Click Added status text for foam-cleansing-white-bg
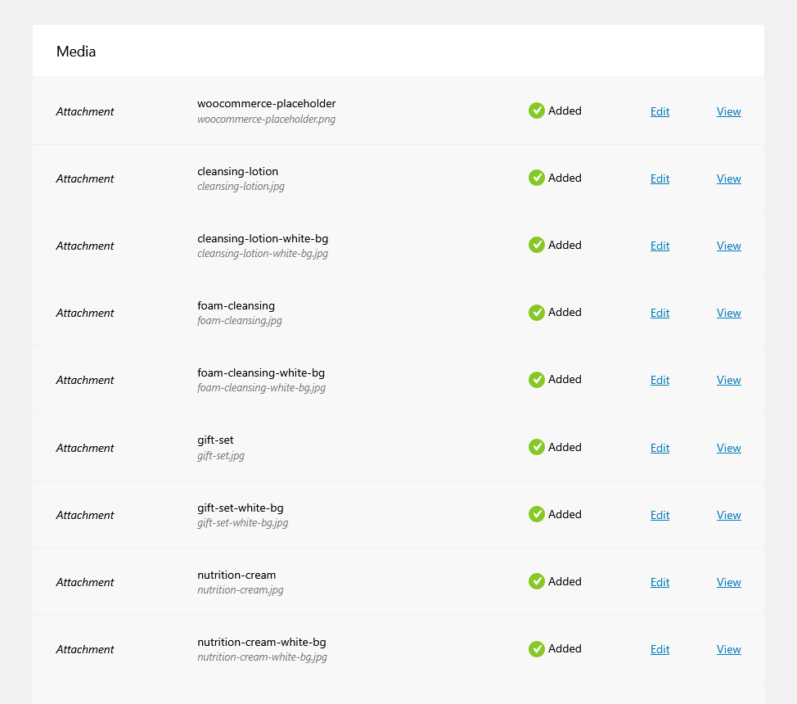797x704 pixels. 565,379
